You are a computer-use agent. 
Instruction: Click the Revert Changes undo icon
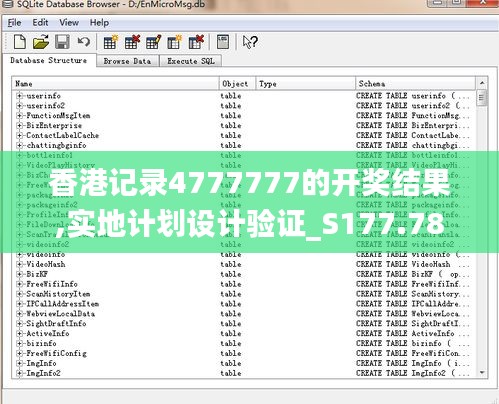click(84, 42)
